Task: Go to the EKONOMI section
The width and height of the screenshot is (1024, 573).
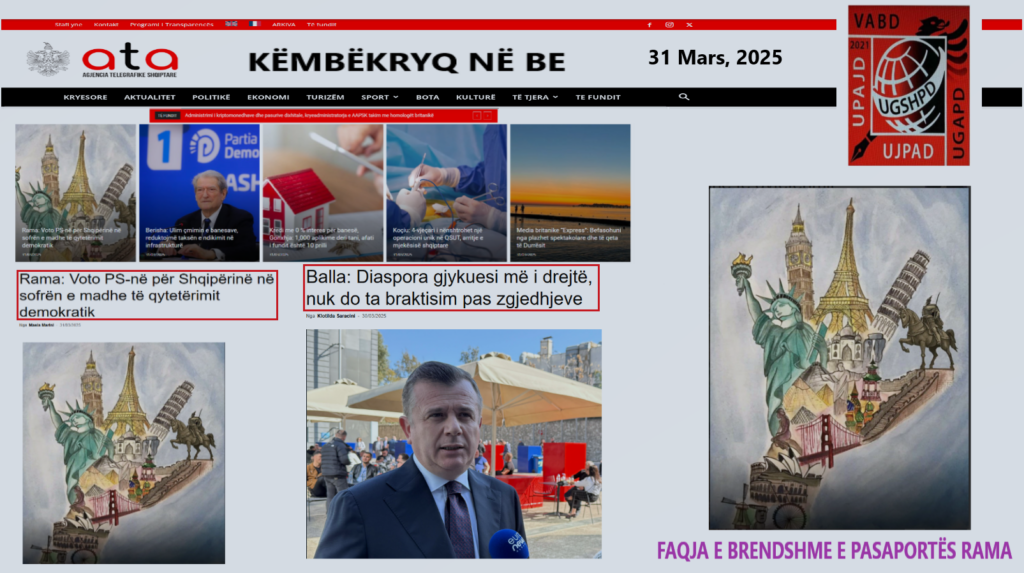Action: pyautogui.click(x=268, y=97)
